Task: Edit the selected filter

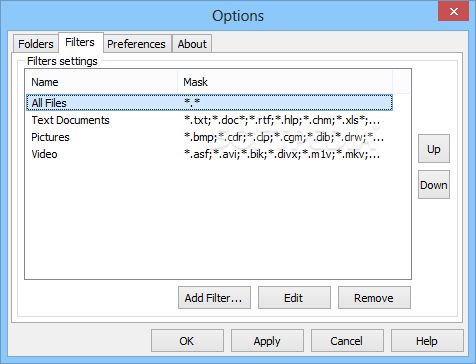Action: pos(294,298)
